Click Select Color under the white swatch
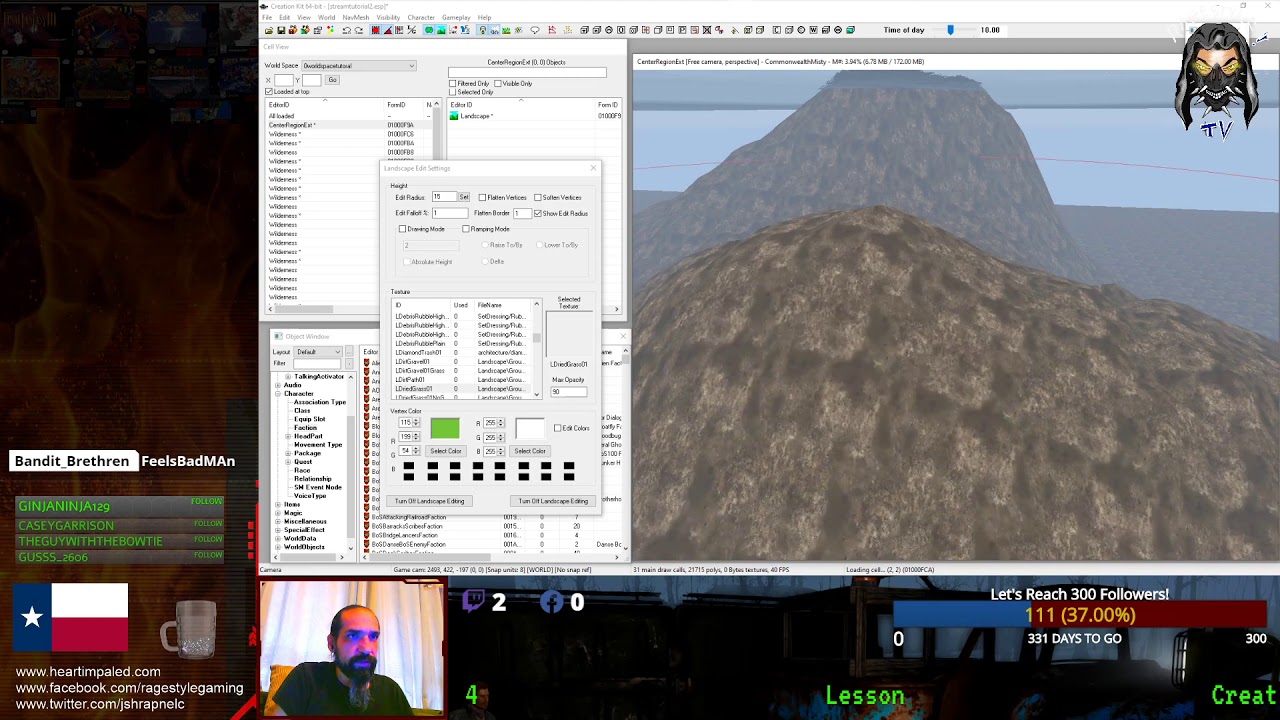1280x720 pixels. [530, 451]
